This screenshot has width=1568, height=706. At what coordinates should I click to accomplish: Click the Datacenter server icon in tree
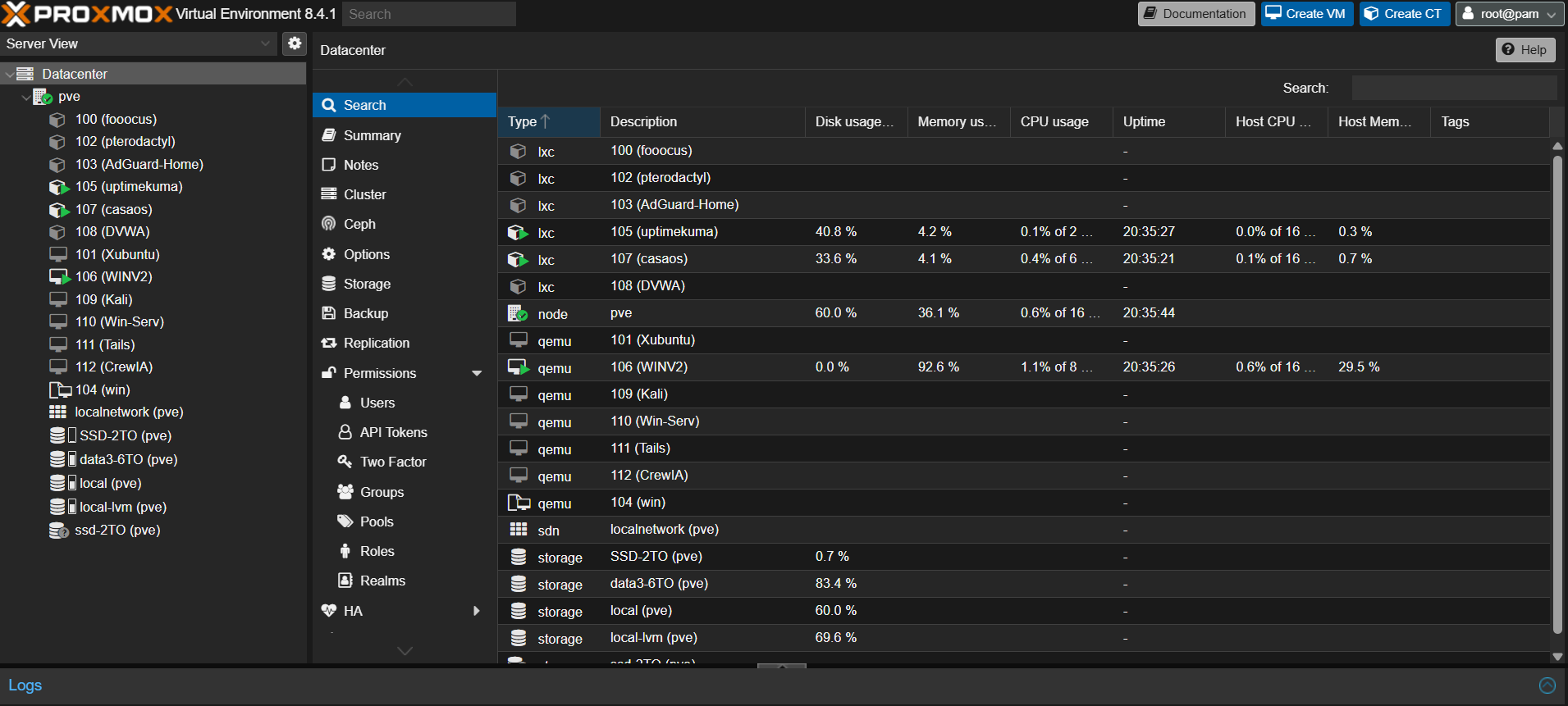pyautogui.click(x=25, y=74)
